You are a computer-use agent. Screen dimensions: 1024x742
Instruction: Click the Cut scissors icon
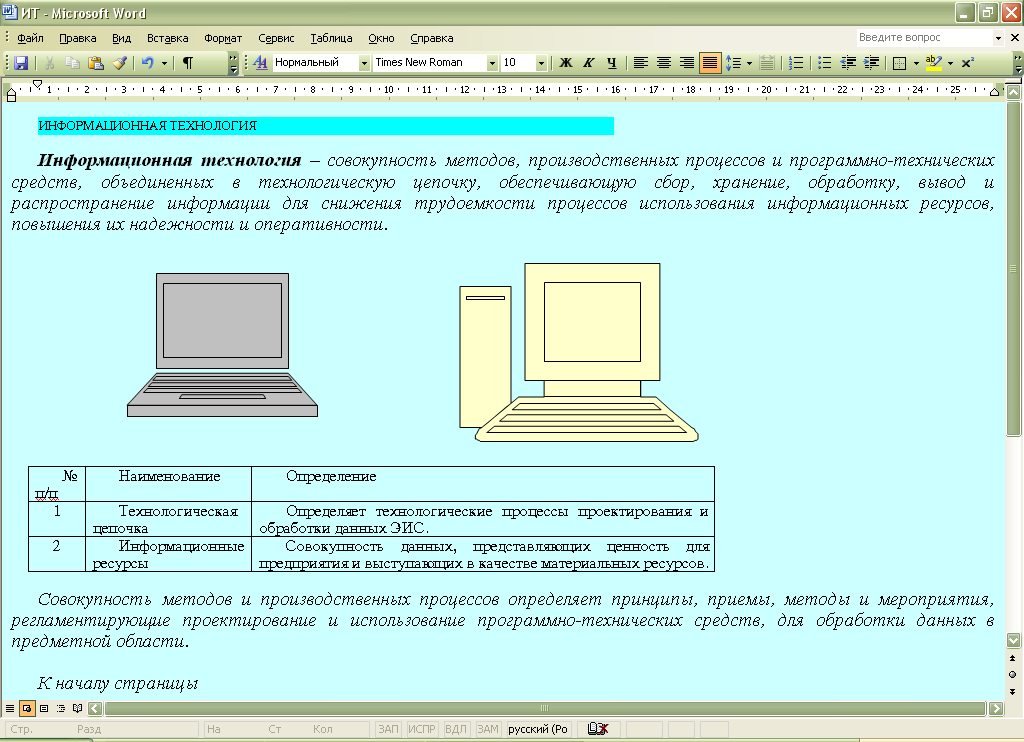click(50, 63)
